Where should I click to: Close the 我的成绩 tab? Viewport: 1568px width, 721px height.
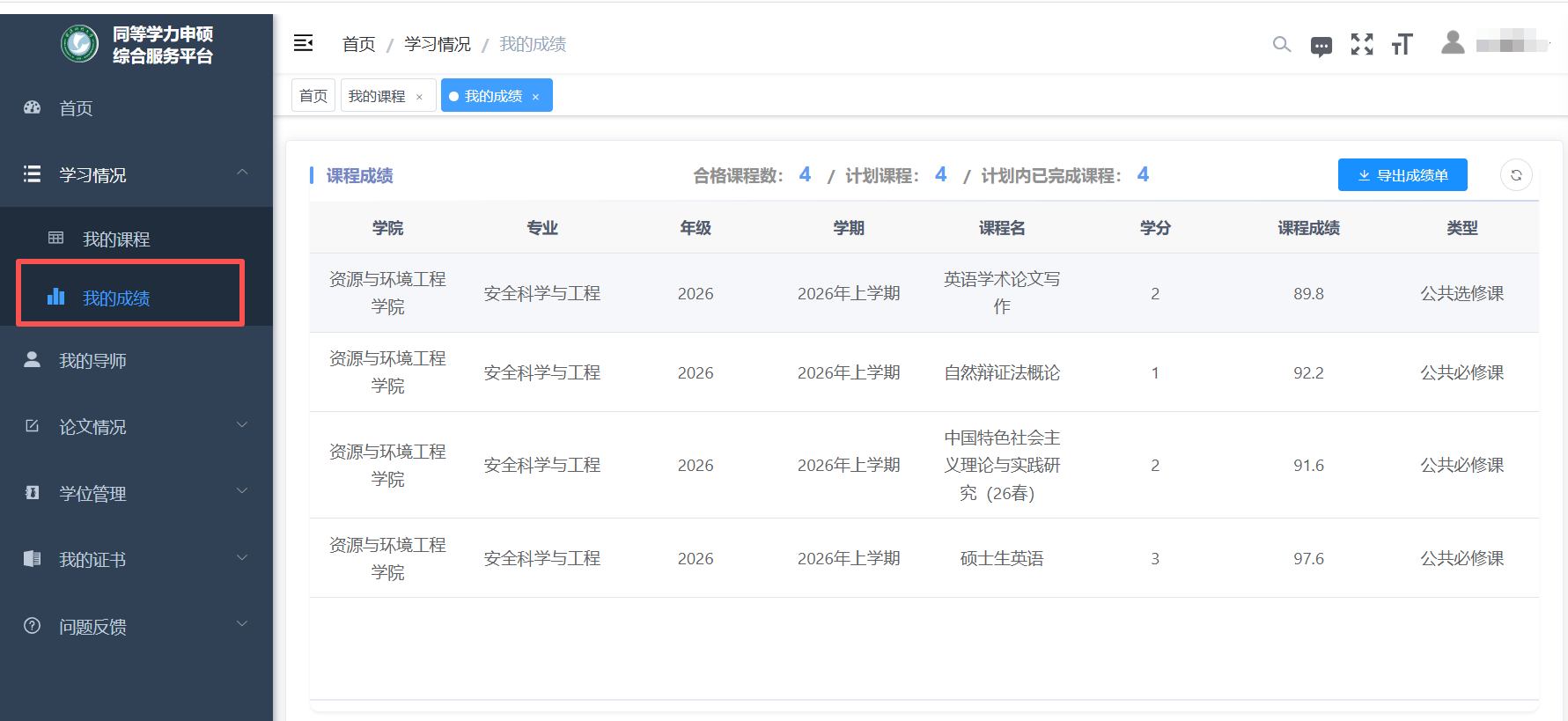click(535, 97)
